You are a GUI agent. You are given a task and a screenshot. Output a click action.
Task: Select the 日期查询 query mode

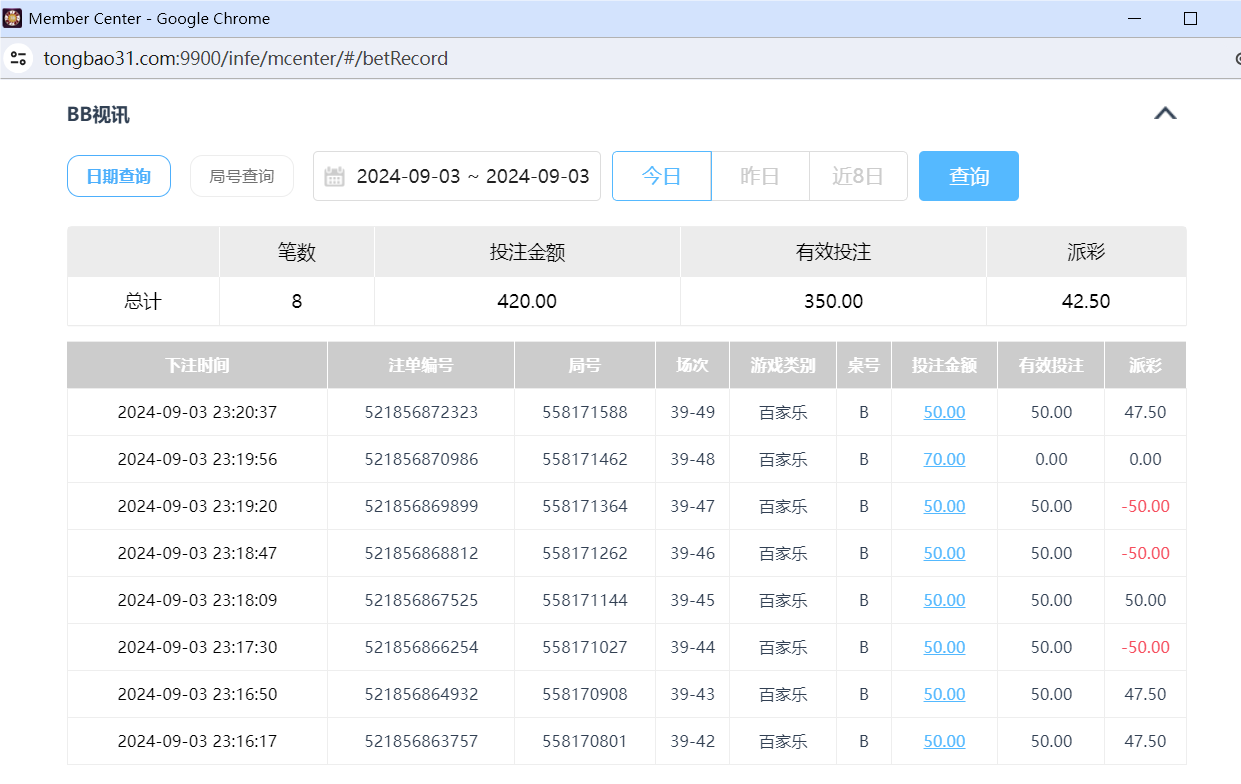point(118,175)
